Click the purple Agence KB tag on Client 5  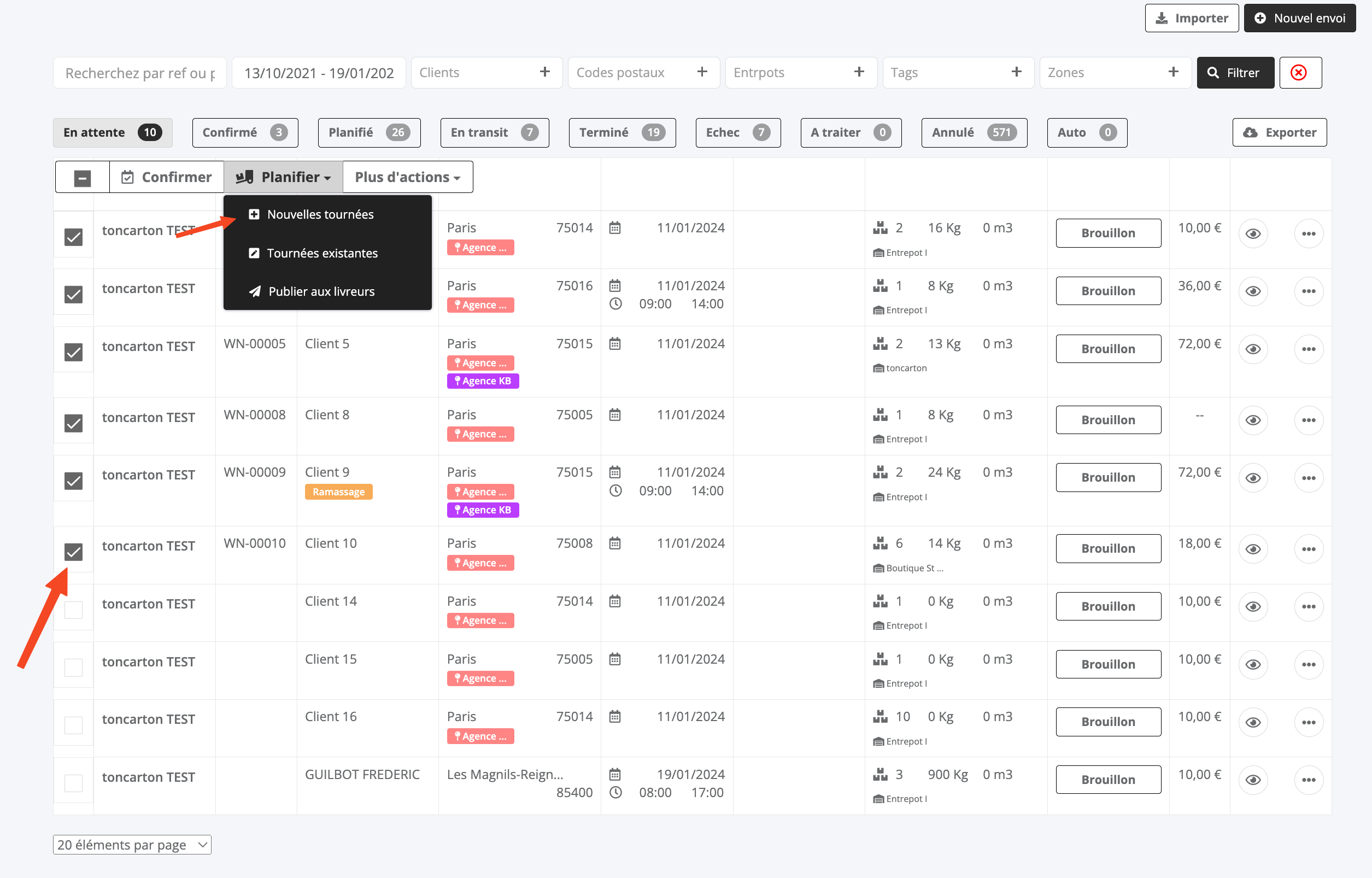pyautogui.click(x=482, y=381)
